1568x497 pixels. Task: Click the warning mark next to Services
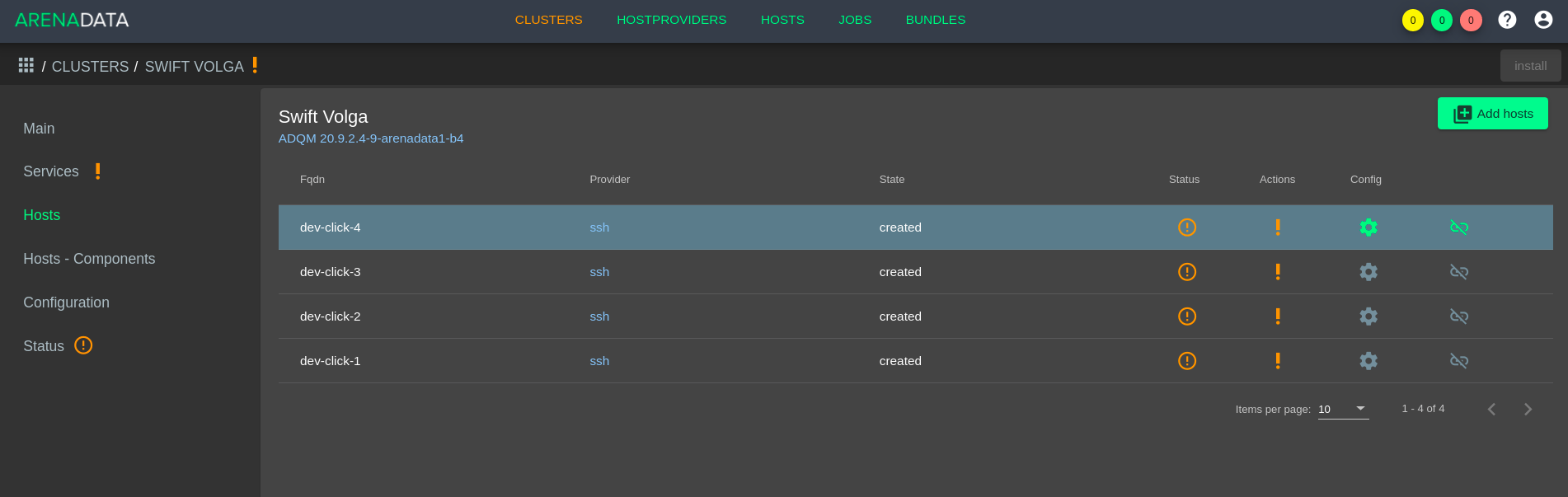pyautogui.click(x=97, y=171)
